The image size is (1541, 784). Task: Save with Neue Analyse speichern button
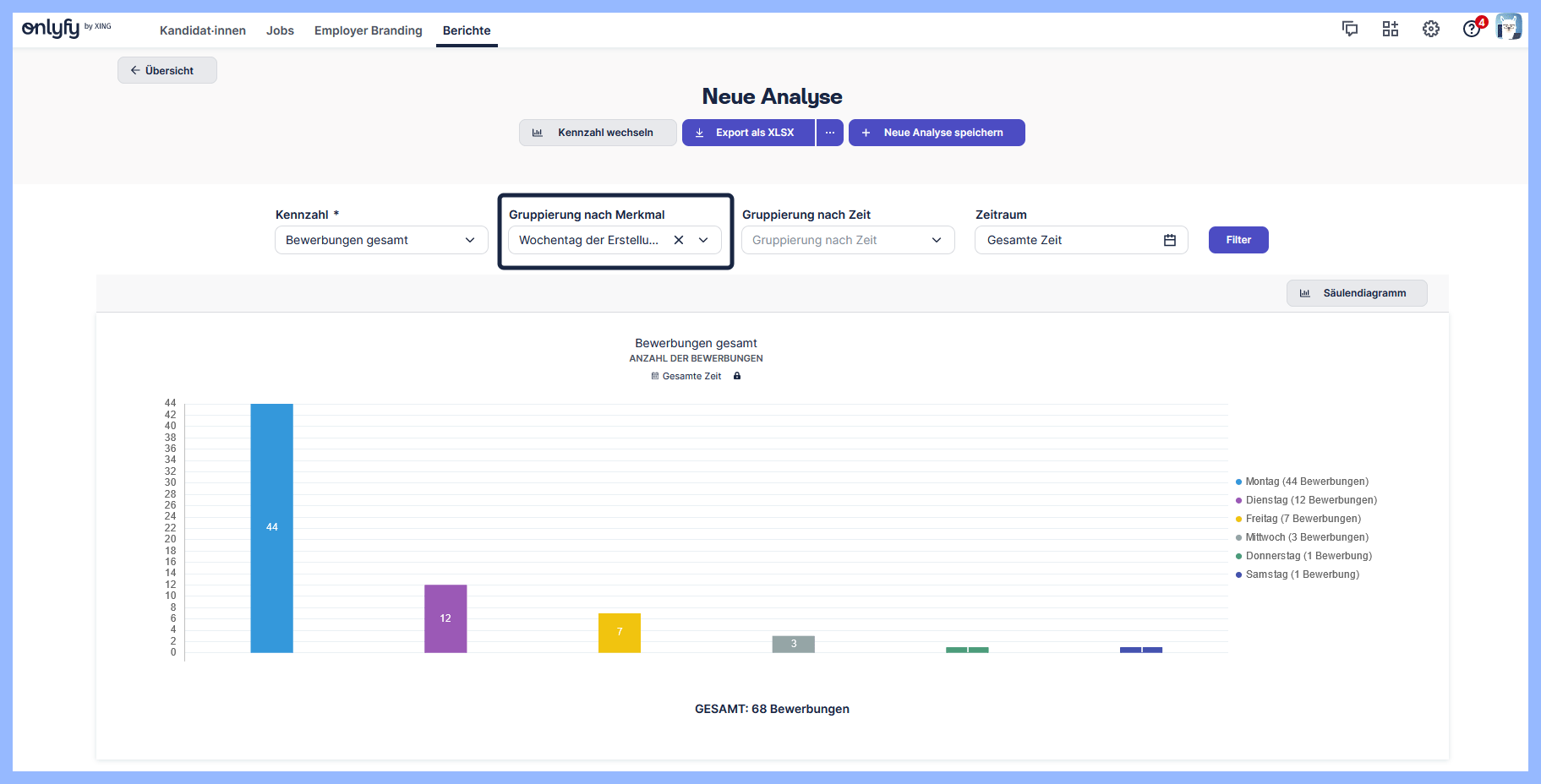coord(937,133)
